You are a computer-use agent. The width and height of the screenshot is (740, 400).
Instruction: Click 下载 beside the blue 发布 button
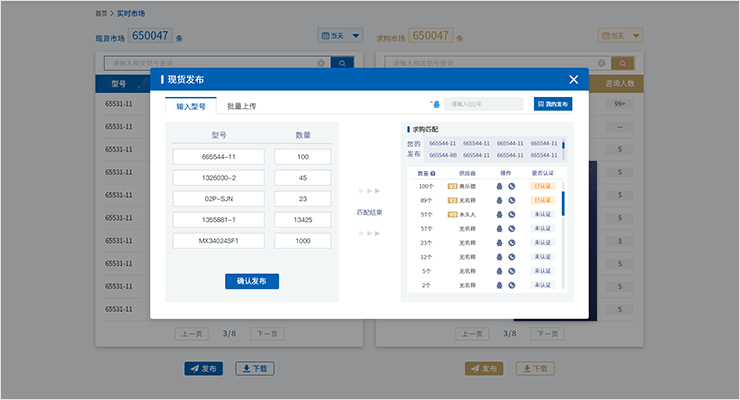(x=255, y=368)
